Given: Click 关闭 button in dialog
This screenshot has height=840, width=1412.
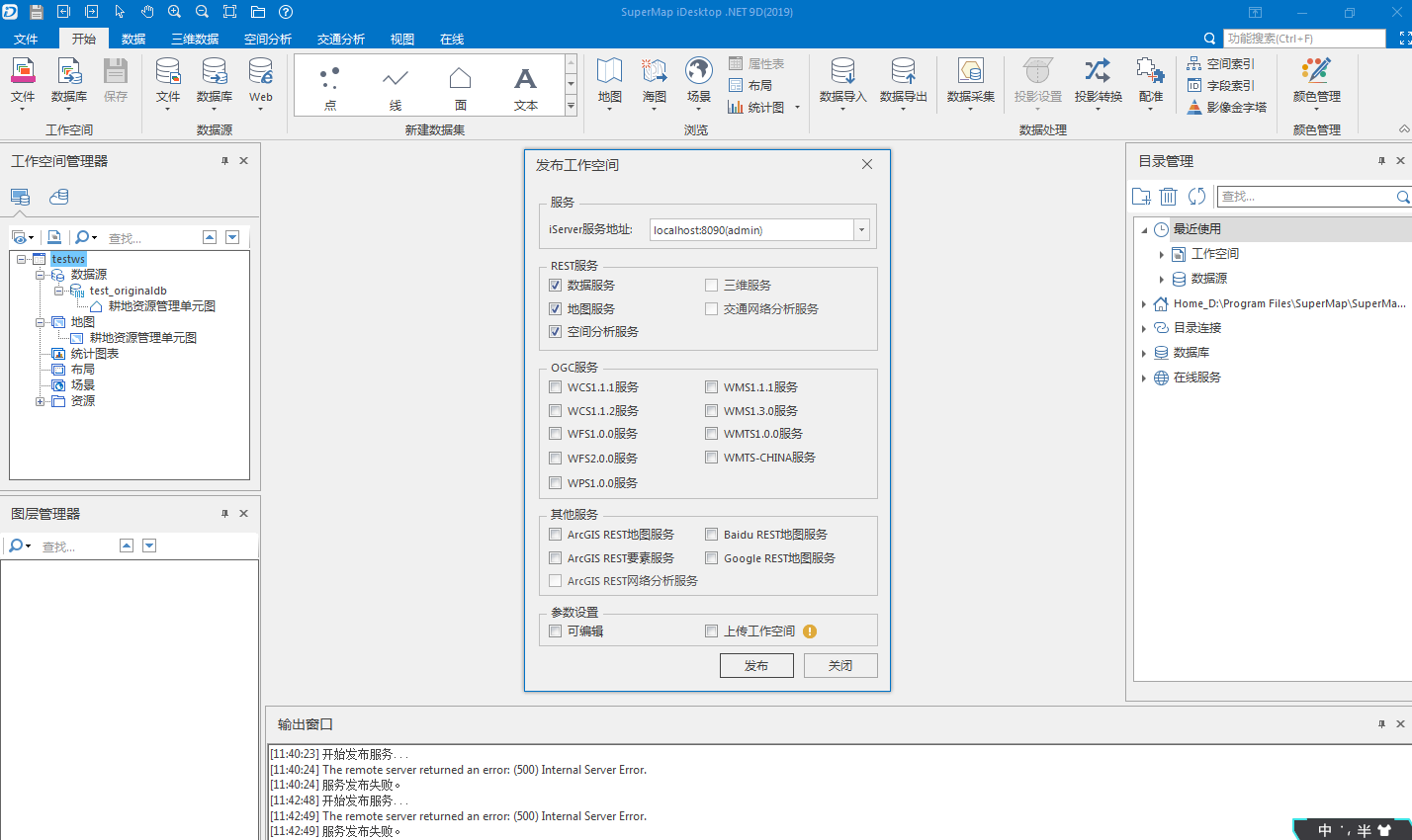Looking at the screenshot, I should point(840,666).
